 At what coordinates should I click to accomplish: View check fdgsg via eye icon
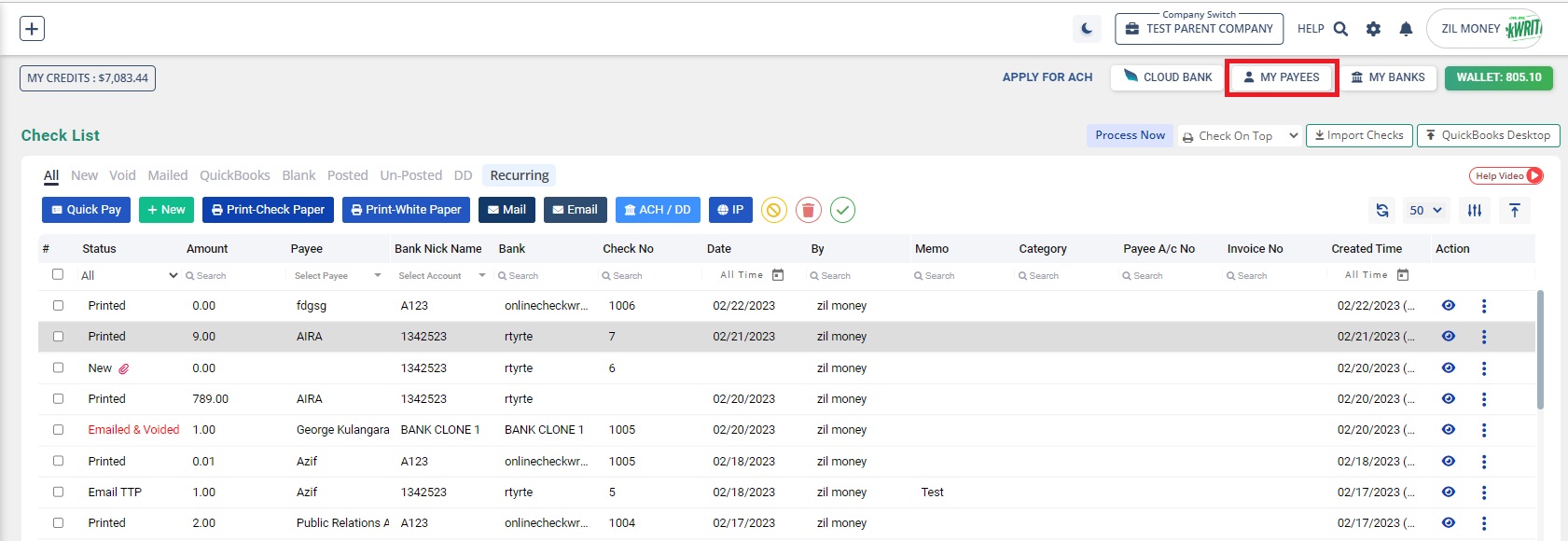[1448, 305]
